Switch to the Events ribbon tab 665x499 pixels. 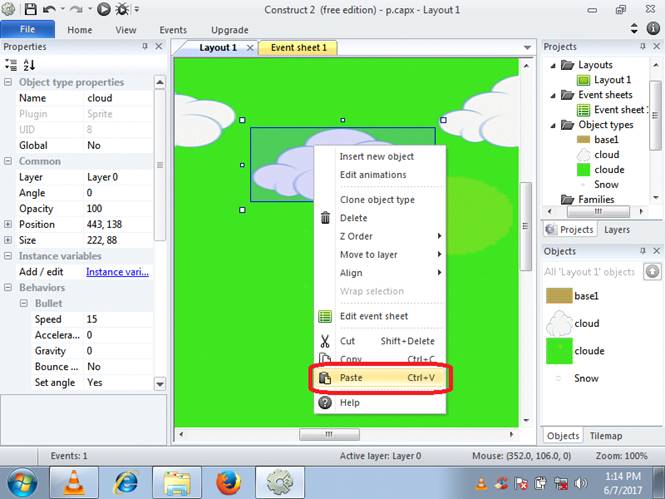(x=173, y=30)
